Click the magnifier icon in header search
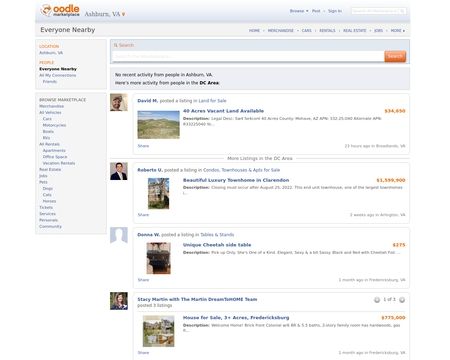Image resolution: width=450 pixels, height=360 pixels. pos(402,11)
